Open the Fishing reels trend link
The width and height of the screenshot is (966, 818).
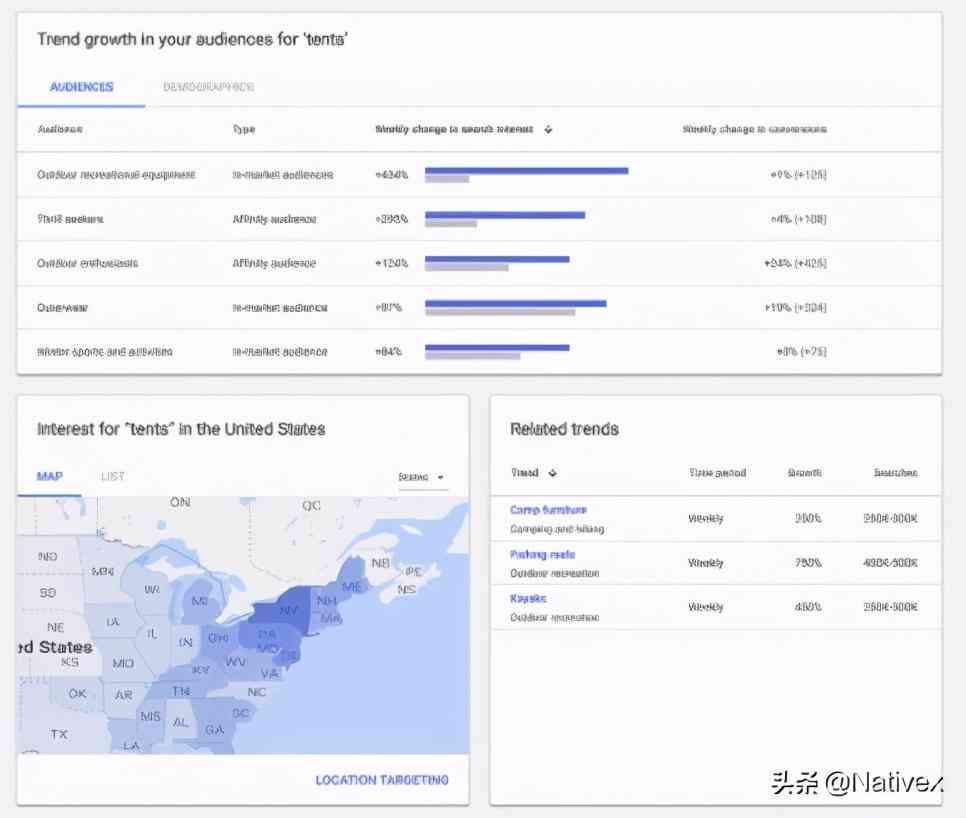coord(542,554)
